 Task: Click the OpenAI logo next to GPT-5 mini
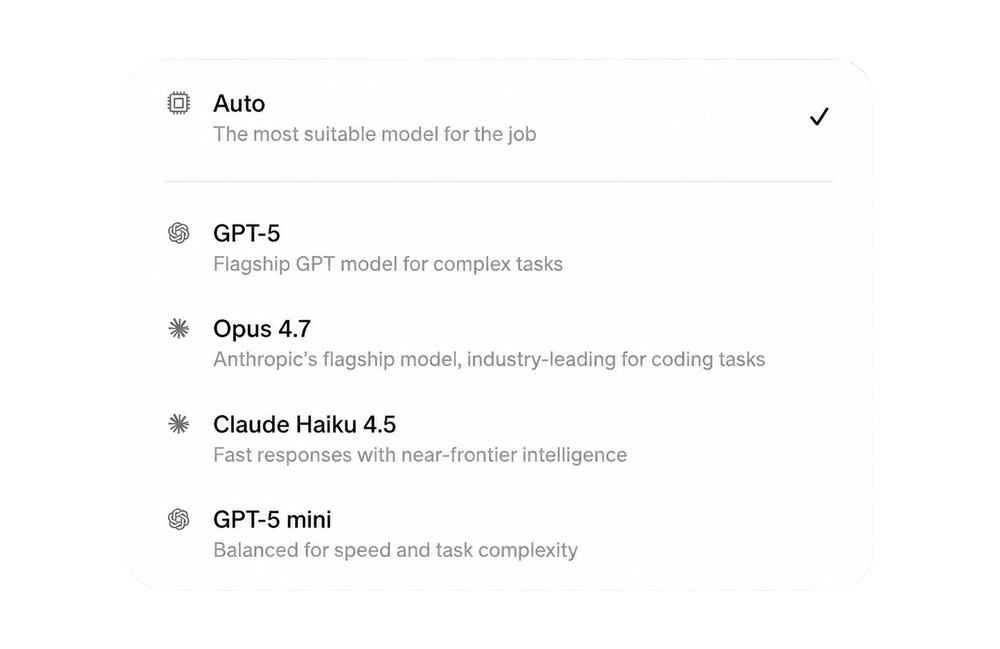point(179,520)
